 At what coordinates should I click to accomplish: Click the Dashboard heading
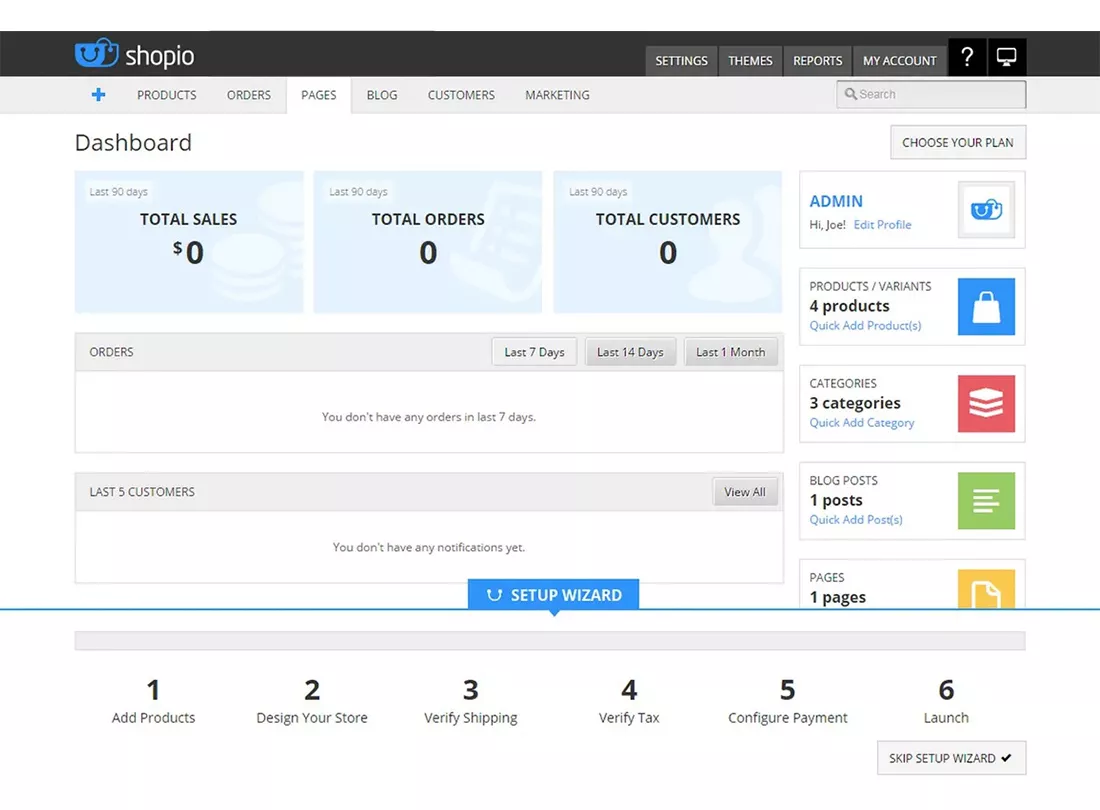point(133,142)
